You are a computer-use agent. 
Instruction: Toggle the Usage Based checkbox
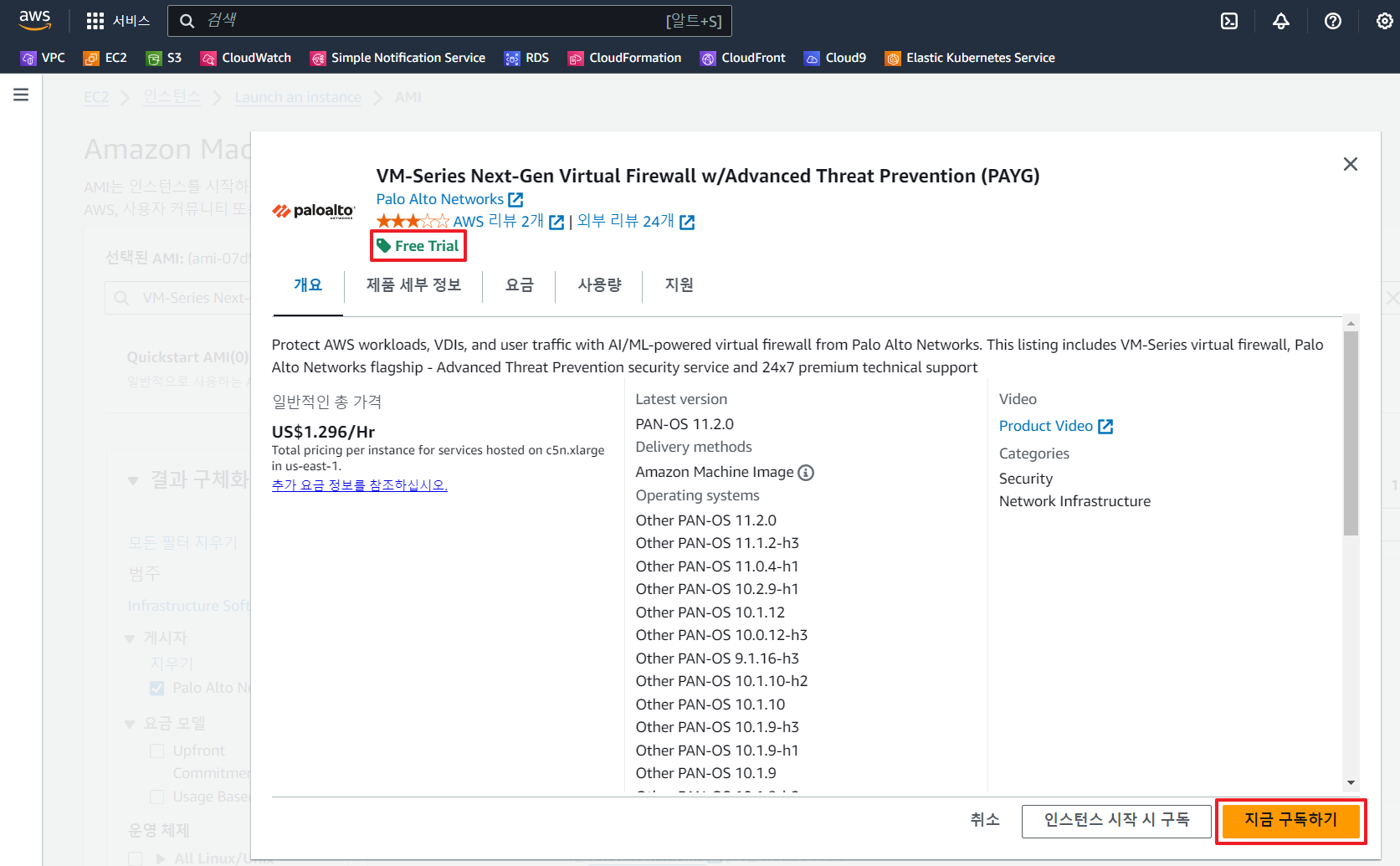[156, 797]
